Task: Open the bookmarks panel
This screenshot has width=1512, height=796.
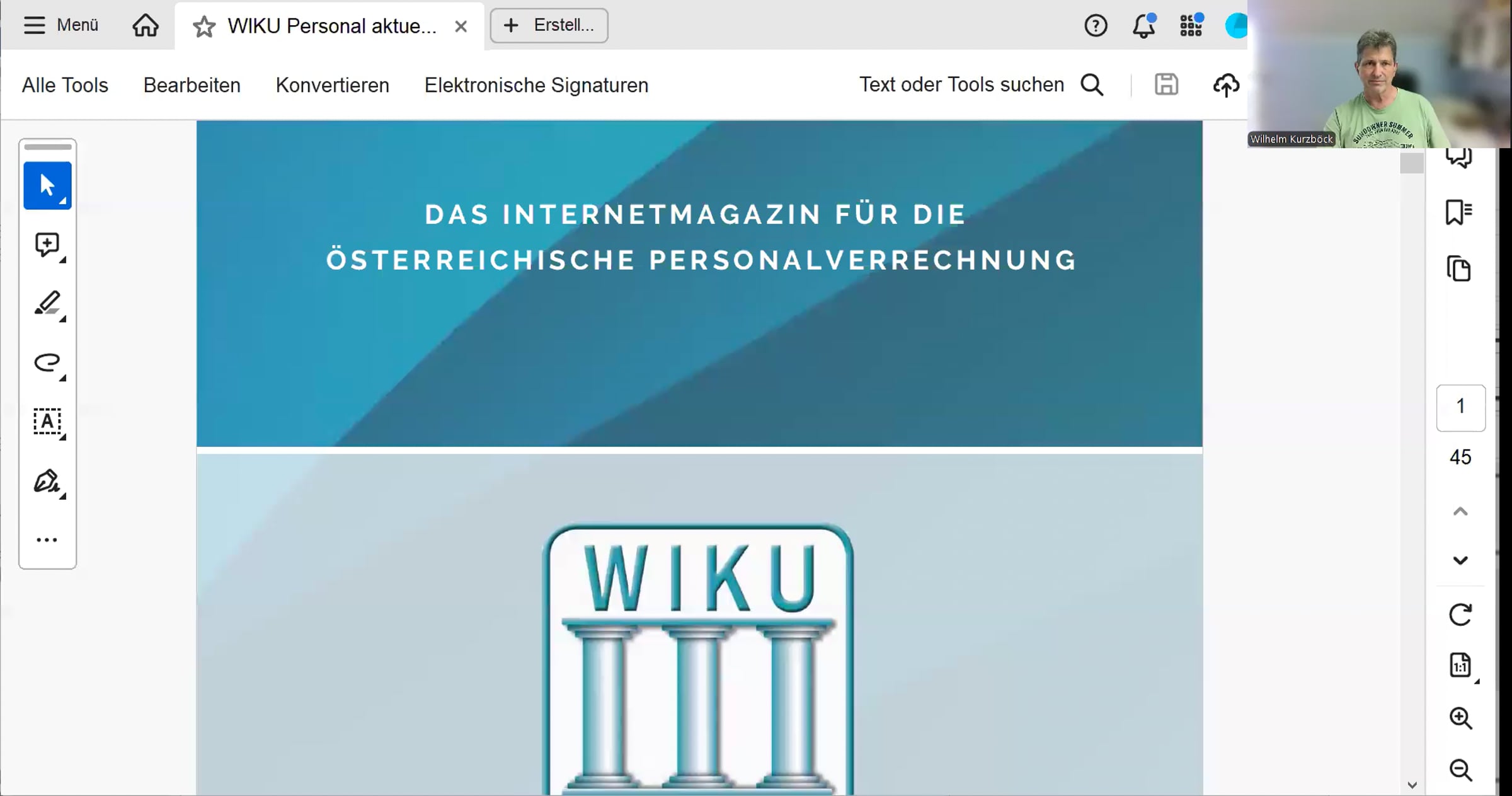Action: [1458, 212]
